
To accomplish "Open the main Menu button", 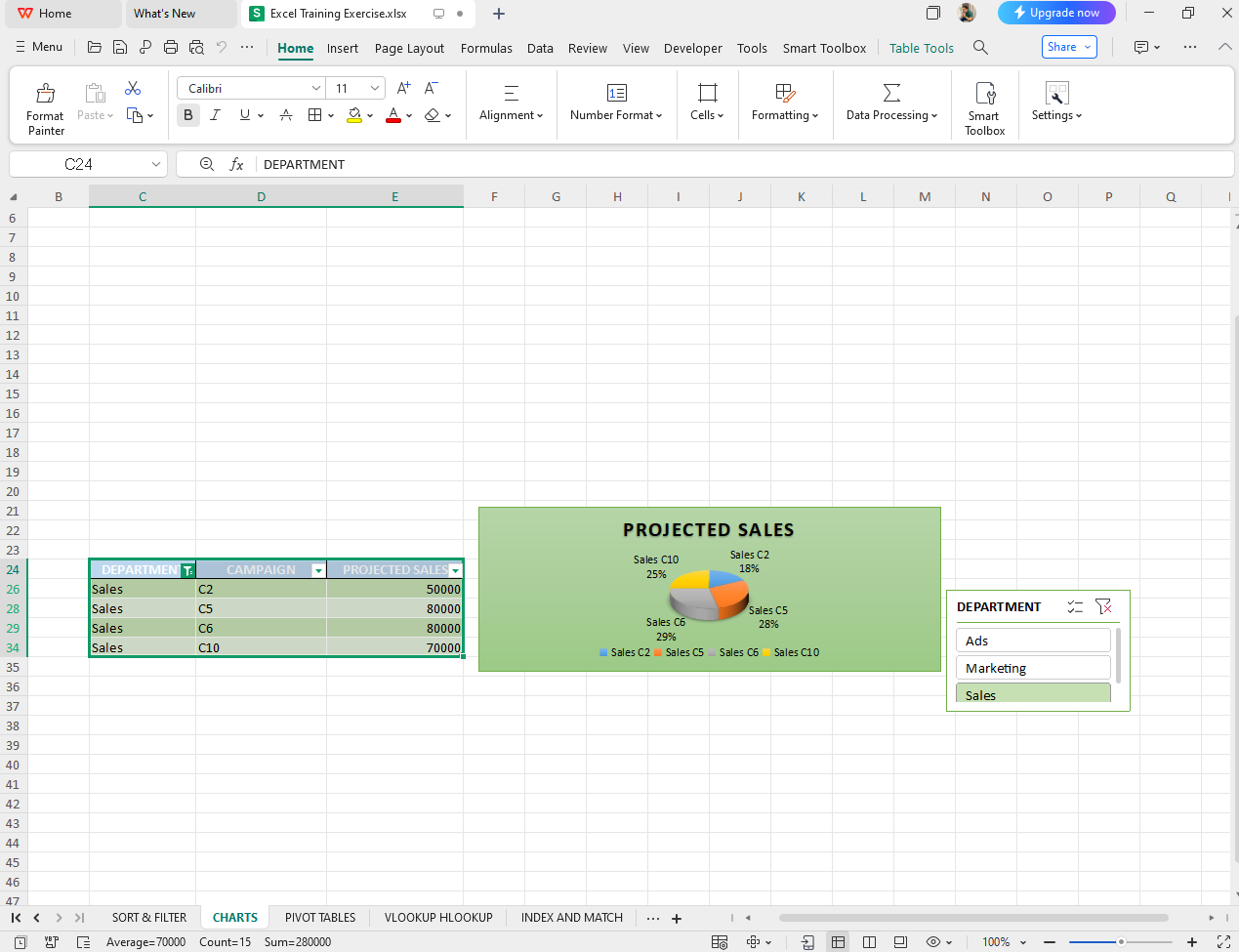I will pos(39,47).
